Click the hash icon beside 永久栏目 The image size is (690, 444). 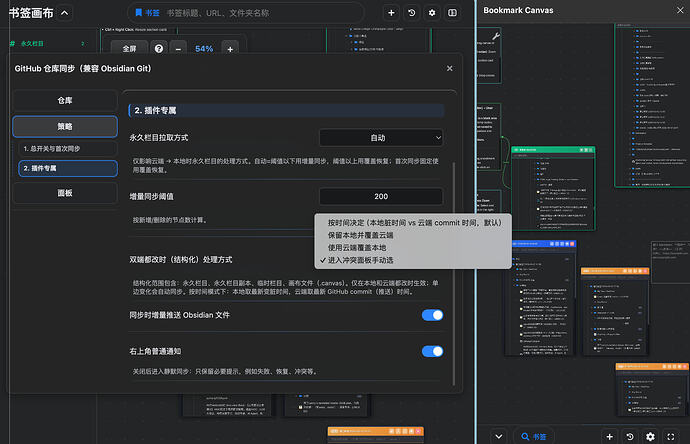point(12,43)
